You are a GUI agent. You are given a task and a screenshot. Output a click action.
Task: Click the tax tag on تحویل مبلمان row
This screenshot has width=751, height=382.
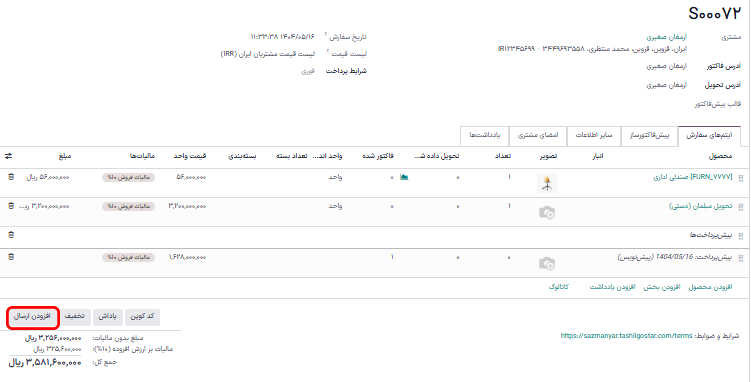[128, 206]
